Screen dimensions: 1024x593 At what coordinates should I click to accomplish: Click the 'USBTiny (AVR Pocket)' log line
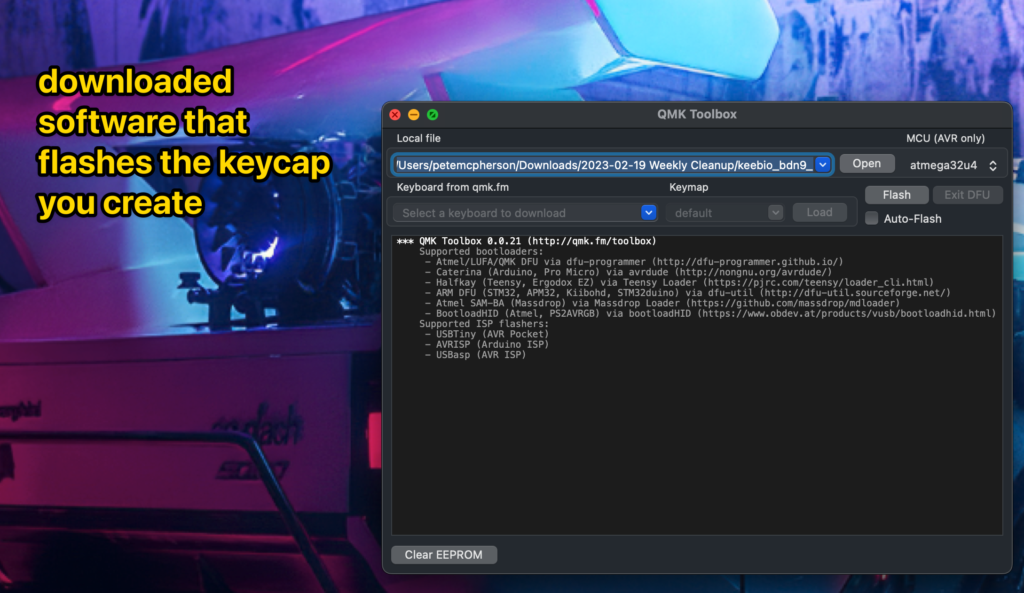487,334
